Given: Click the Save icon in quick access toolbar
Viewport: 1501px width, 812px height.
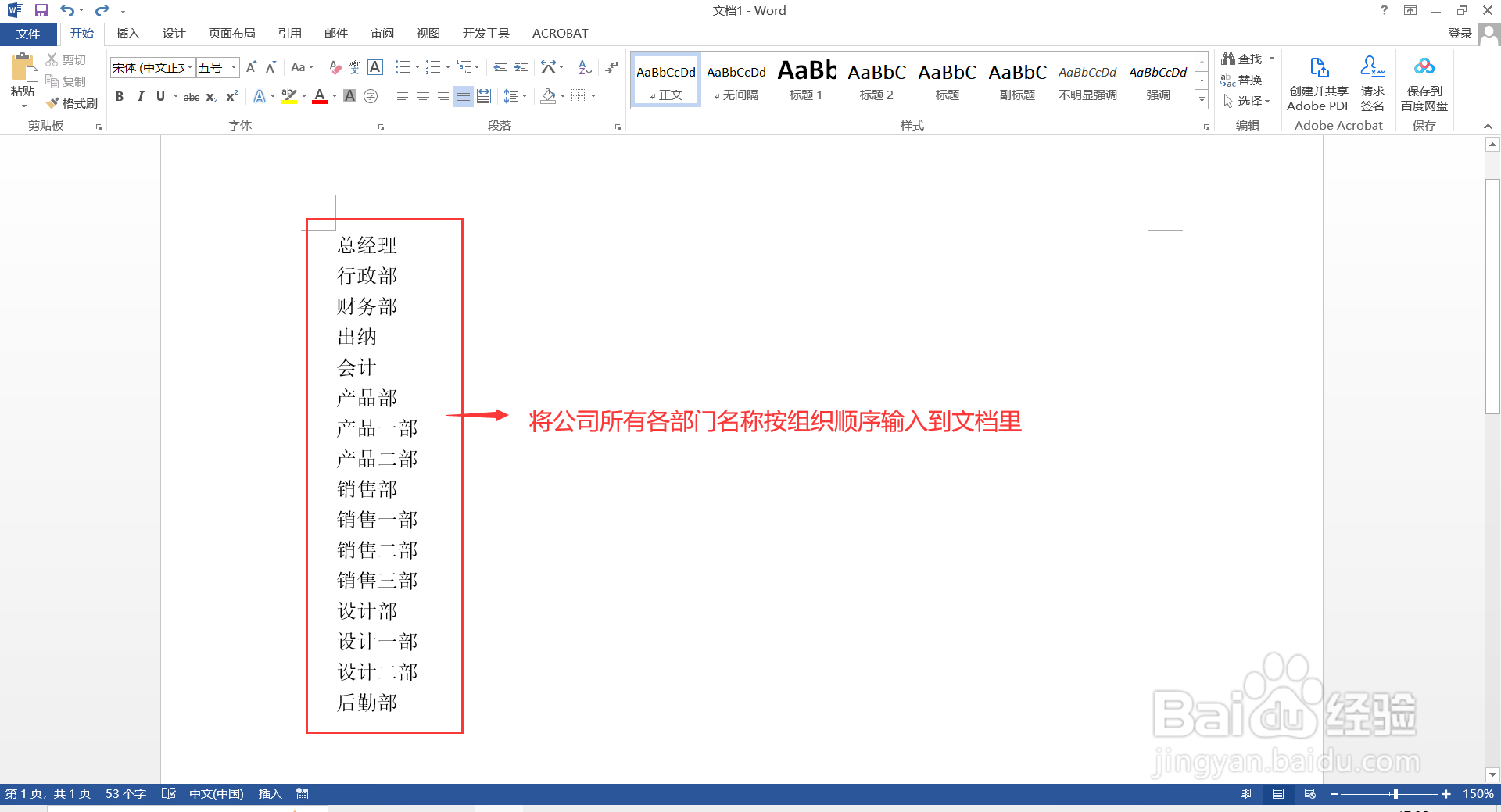Looking at the screenshot, I should (x=41, y=10).
